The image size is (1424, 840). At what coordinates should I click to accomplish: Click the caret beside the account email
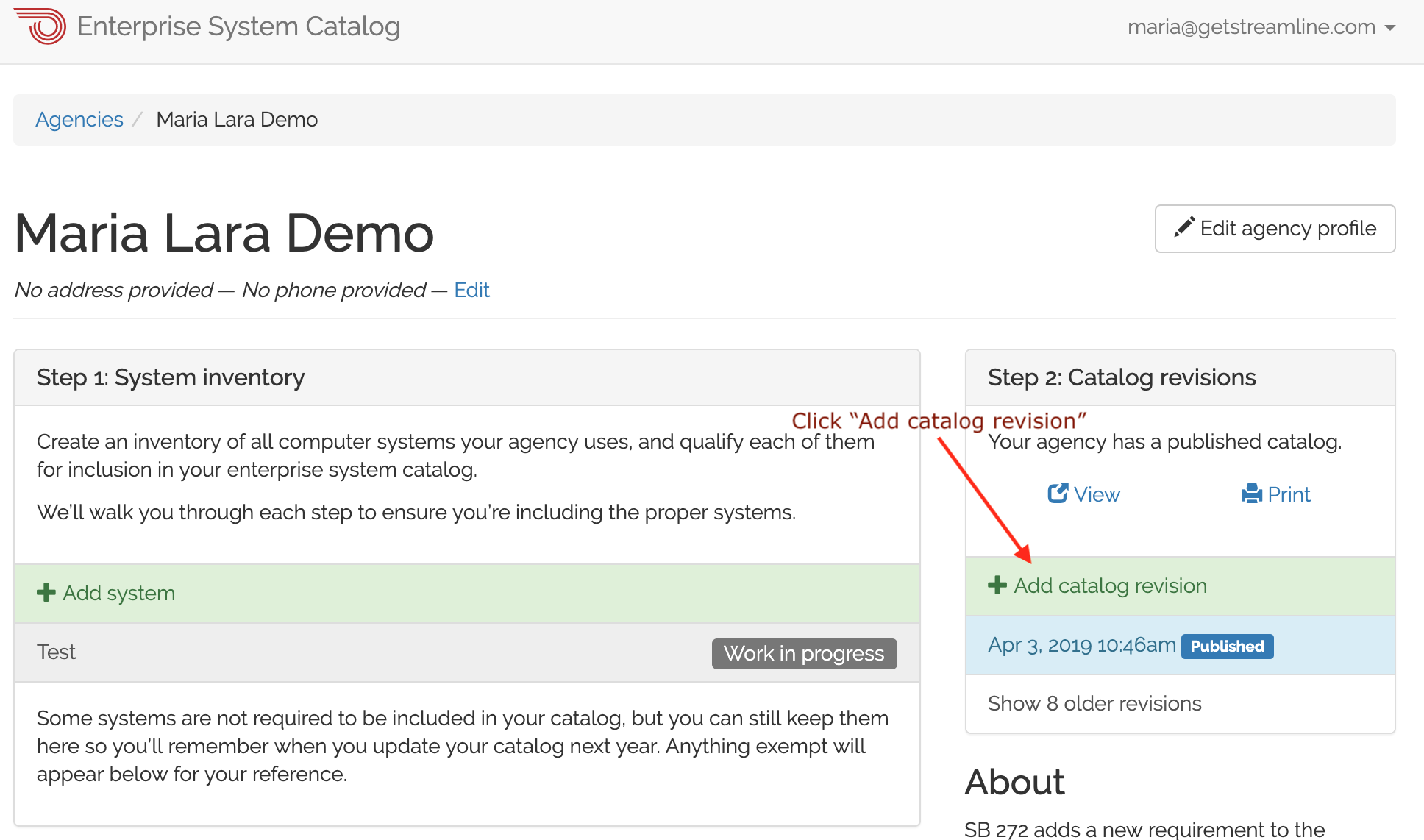tap(1389, 28)
